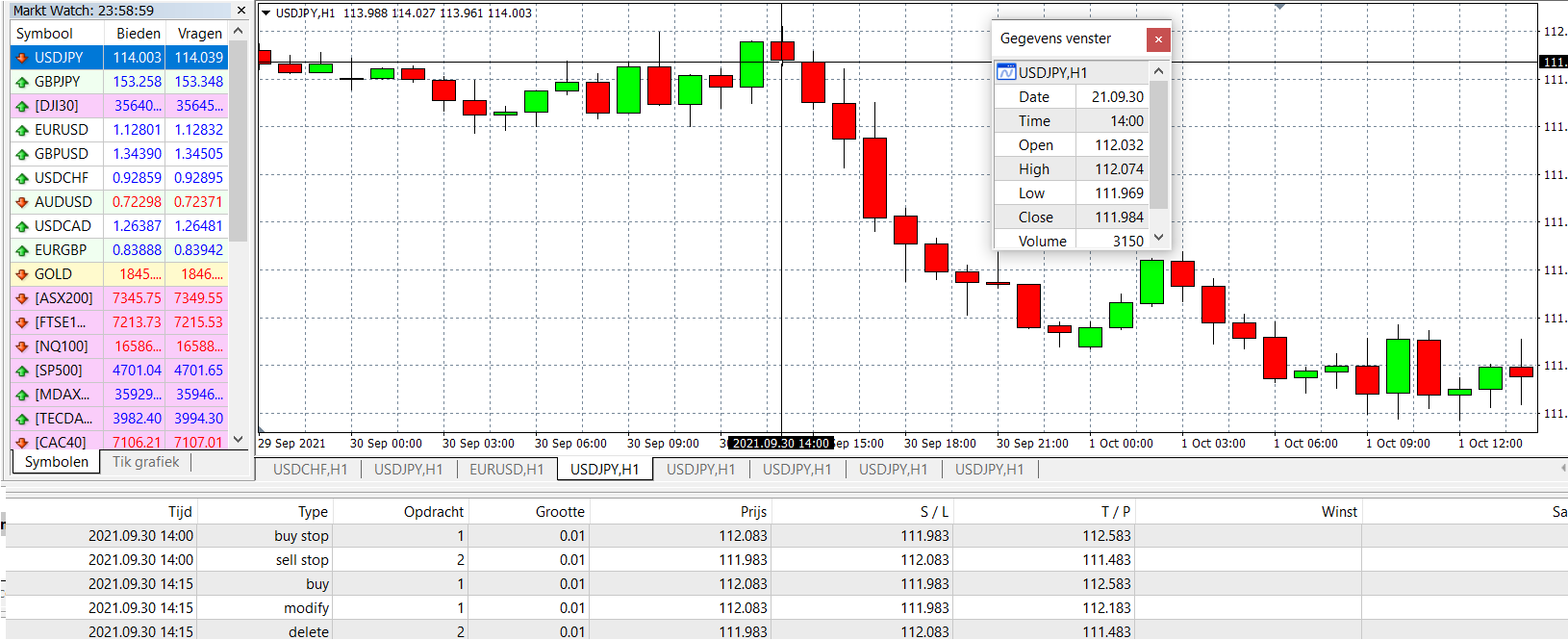The image size is (1568, 640).
Task: Click the Opdracht column header
Action: pyautogui.click(x=400, y=512)
